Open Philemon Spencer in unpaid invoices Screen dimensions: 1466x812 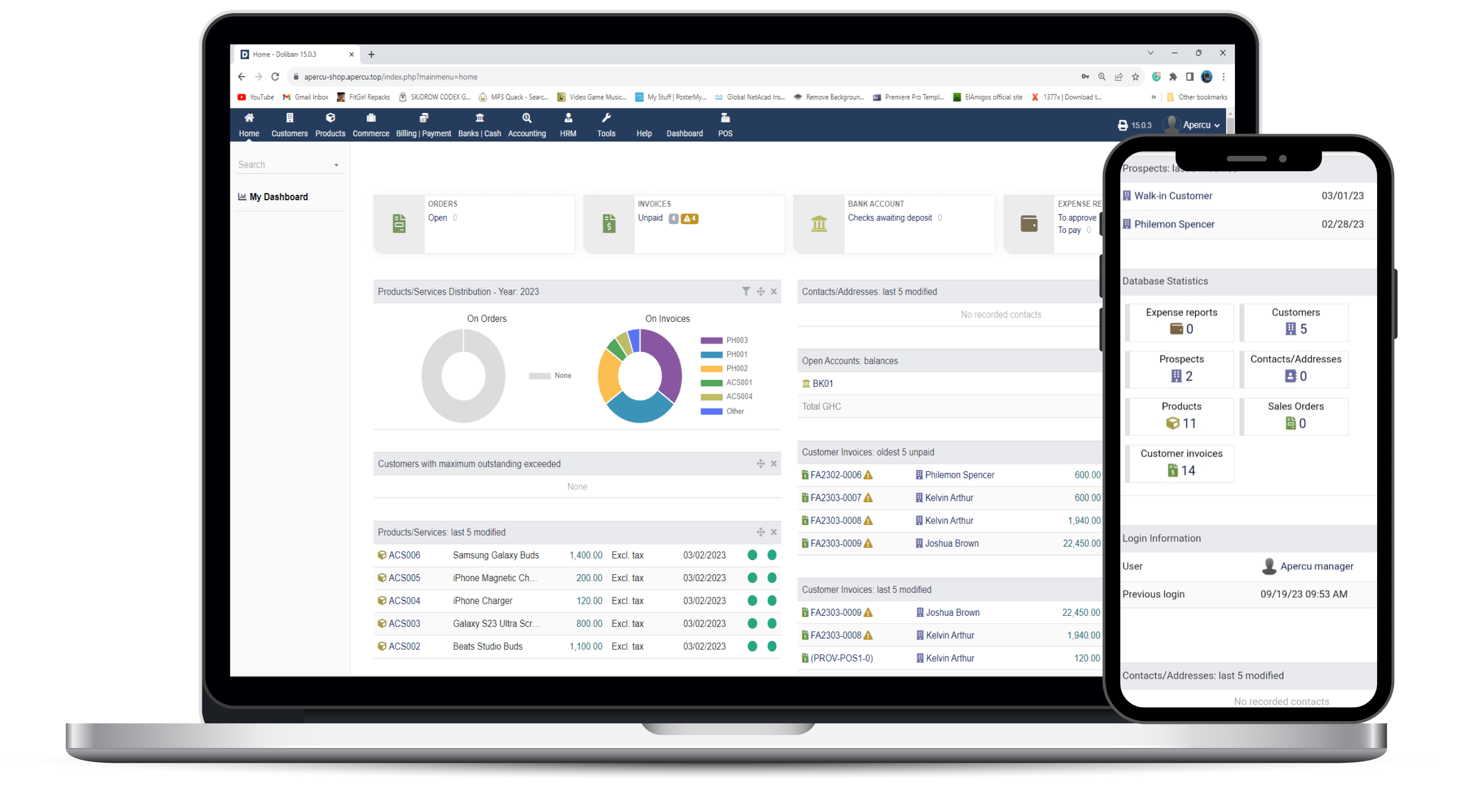point(960,475)
